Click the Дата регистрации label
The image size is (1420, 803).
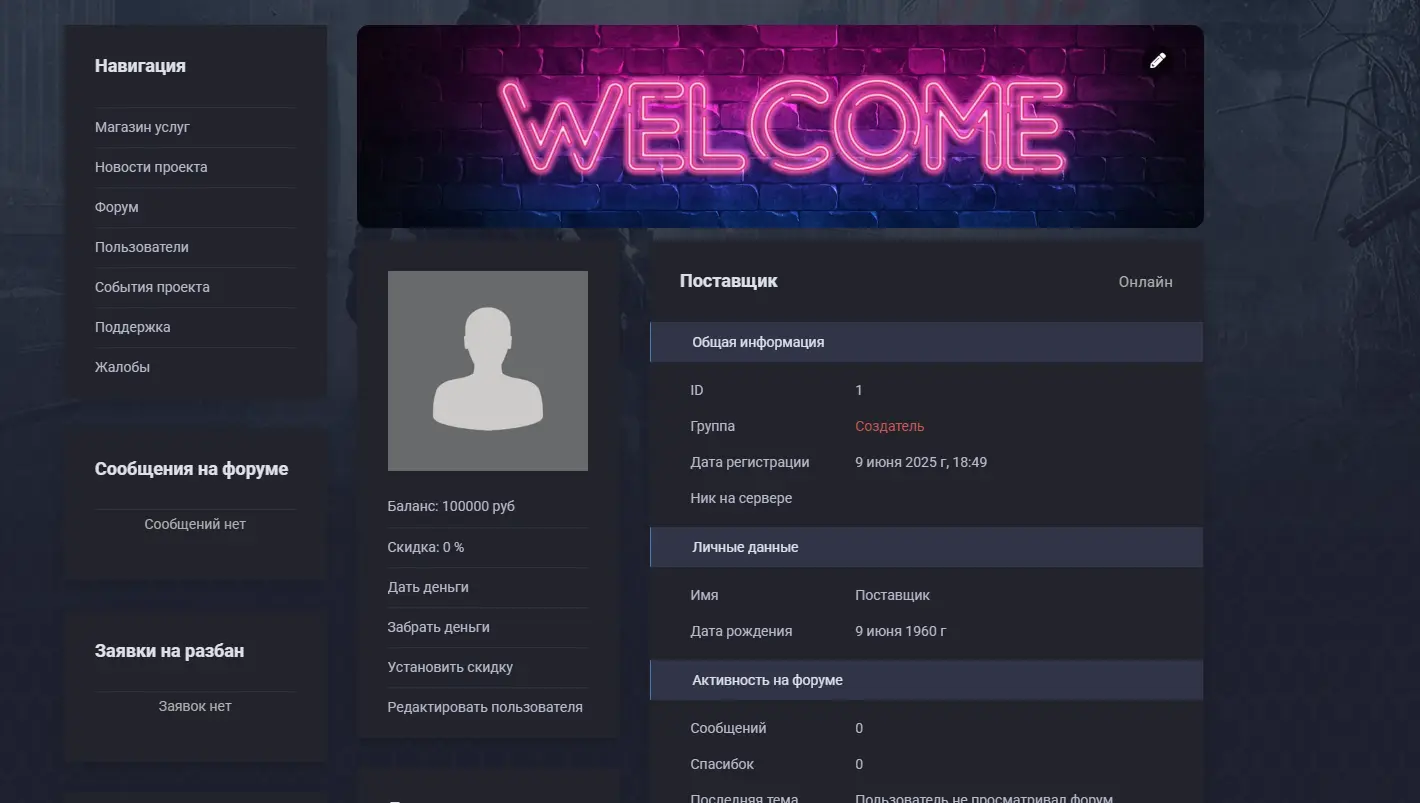pyautogui.click(x=750, y=462)
